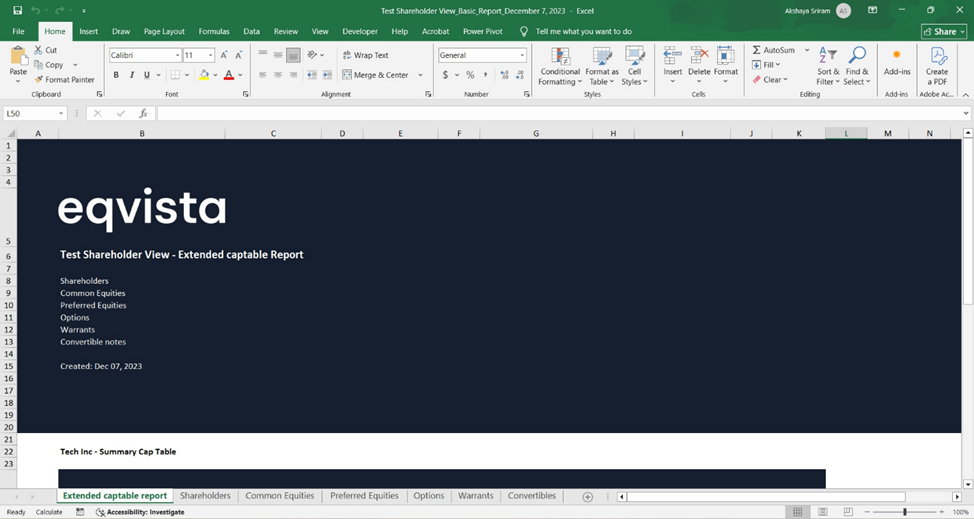Expand the formula bar
Screen dimensions: 974x519
(x=966, y=114)
